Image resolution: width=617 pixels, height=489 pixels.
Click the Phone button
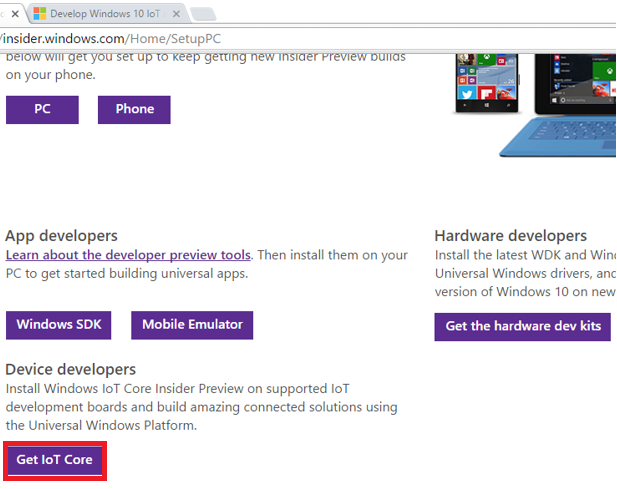tap(134, 109)
